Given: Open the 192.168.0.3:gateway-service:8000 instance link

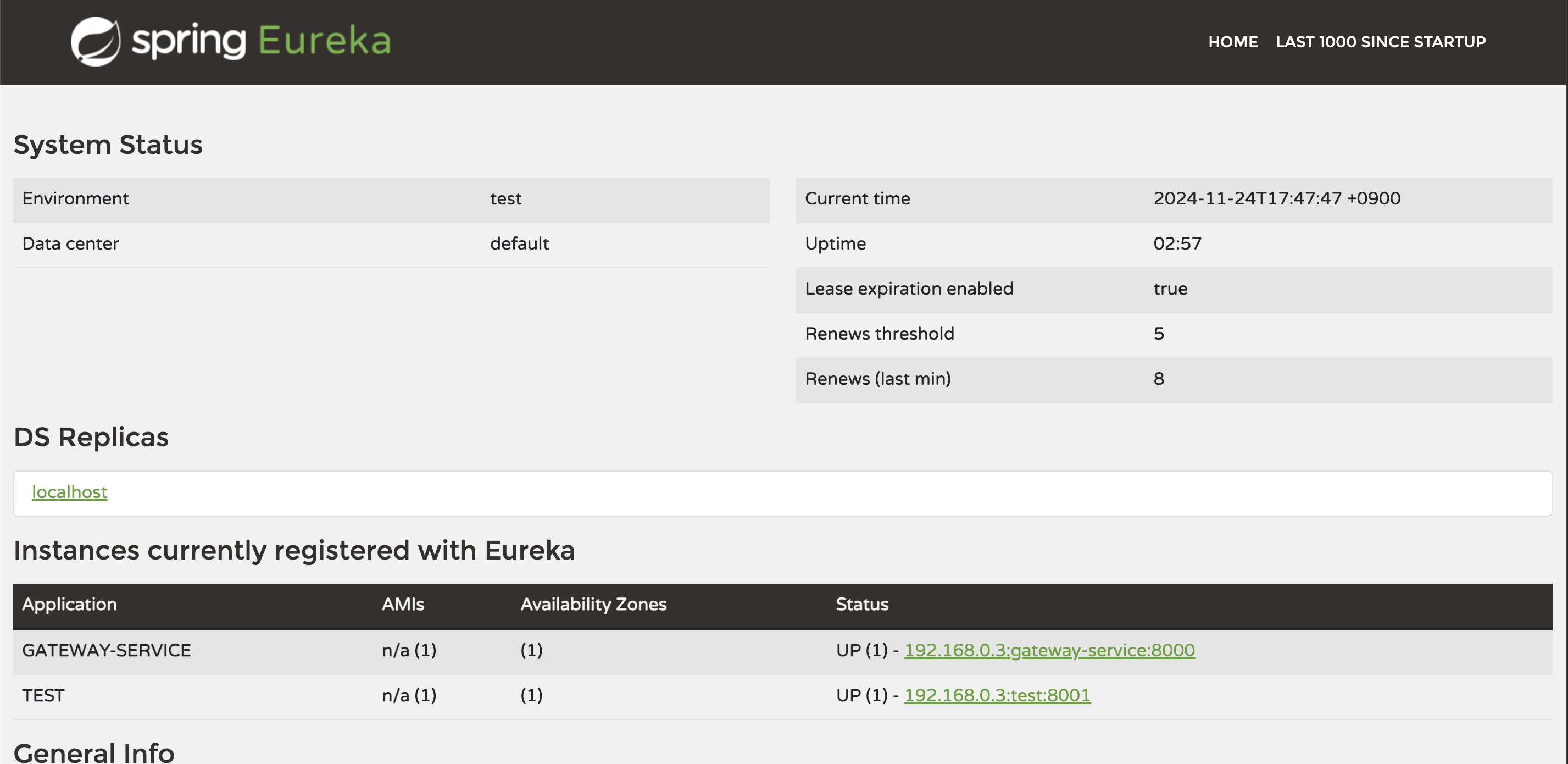Looking at the screenshot, I should tap(1049, 650).
